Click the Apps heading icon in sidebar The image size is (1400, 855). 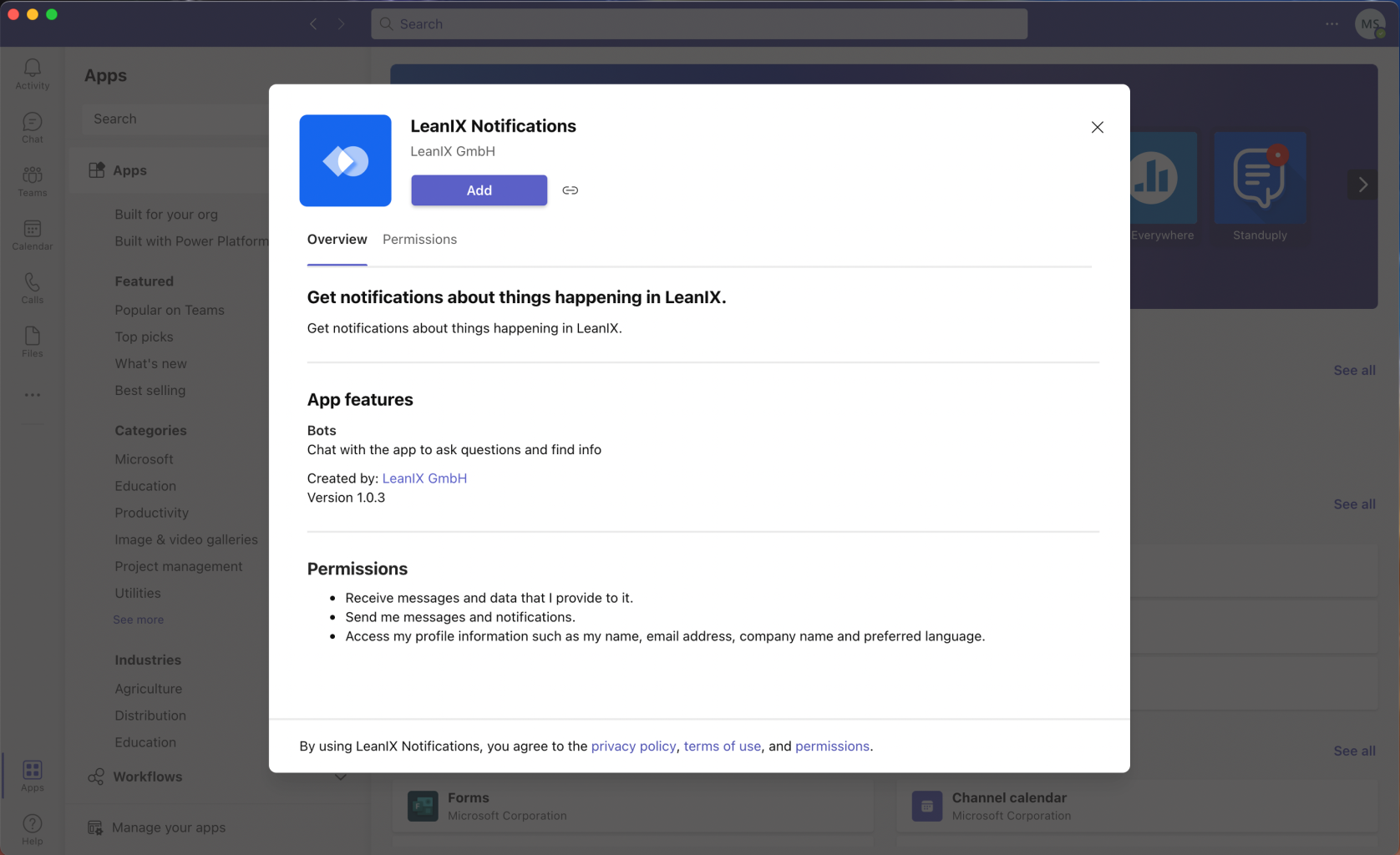96,169
